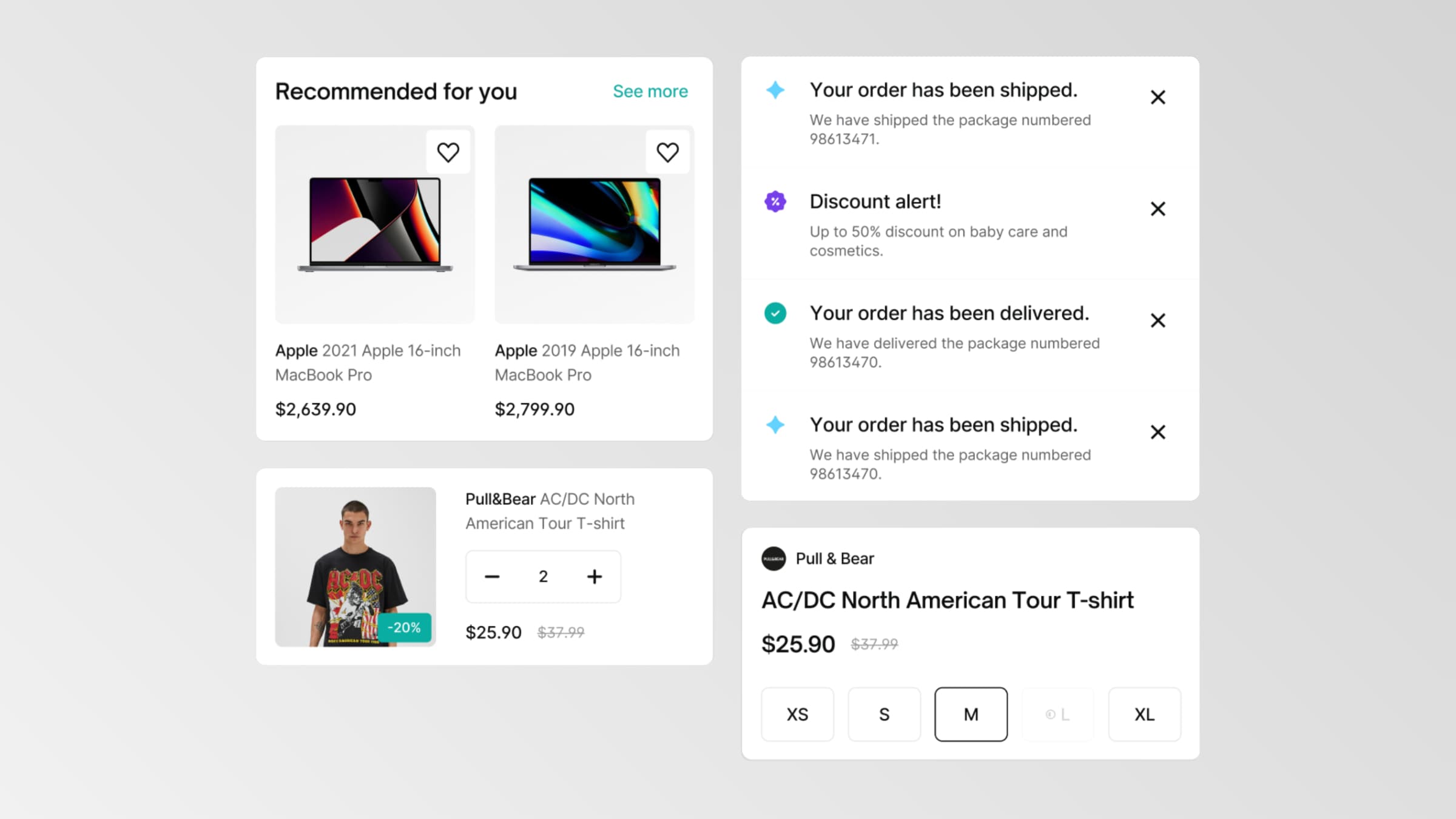1456x819 pixels.
Task: Click the blue sparkle icon on first shipped notification
Action: pyautogui.click(x=775, y=90)
